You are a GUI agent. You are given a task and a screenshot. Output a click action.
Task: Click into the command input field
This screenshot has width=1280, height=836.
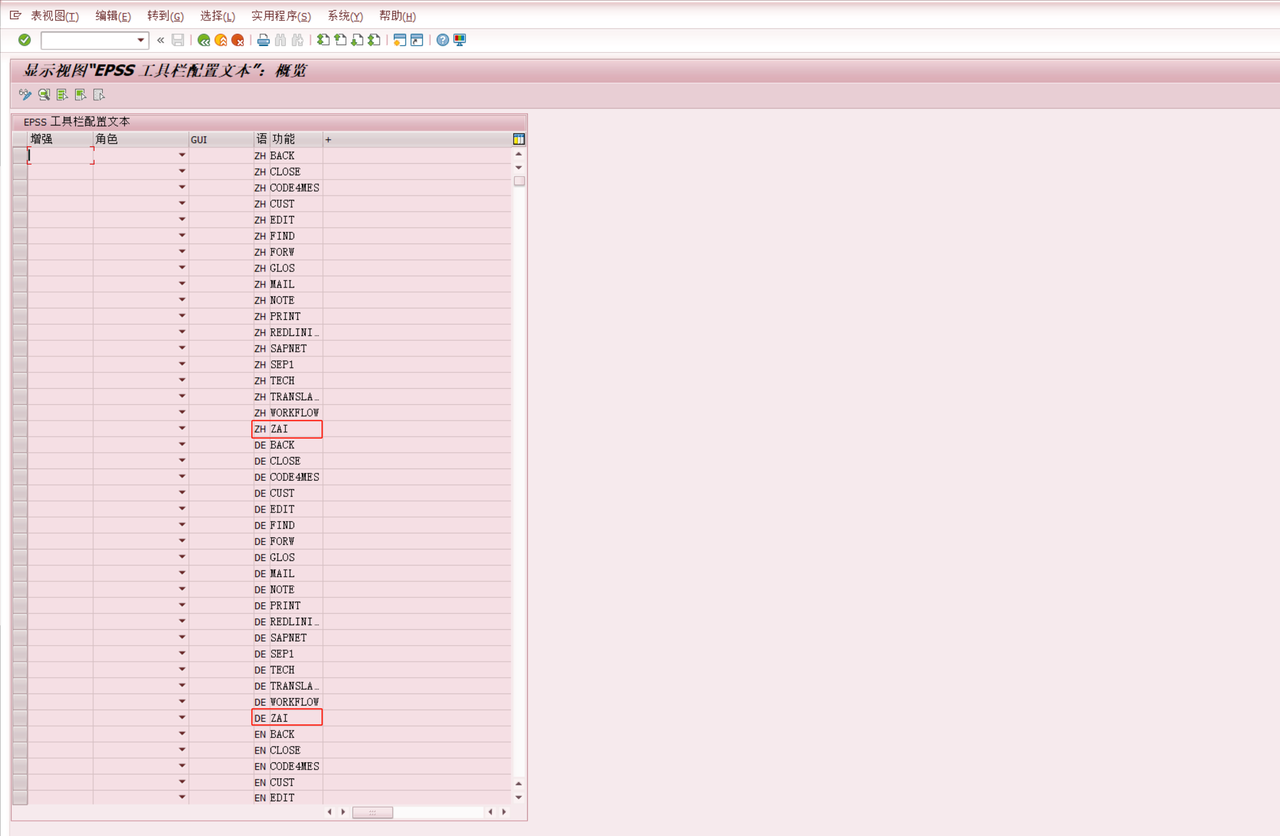(x=88, y=40)
